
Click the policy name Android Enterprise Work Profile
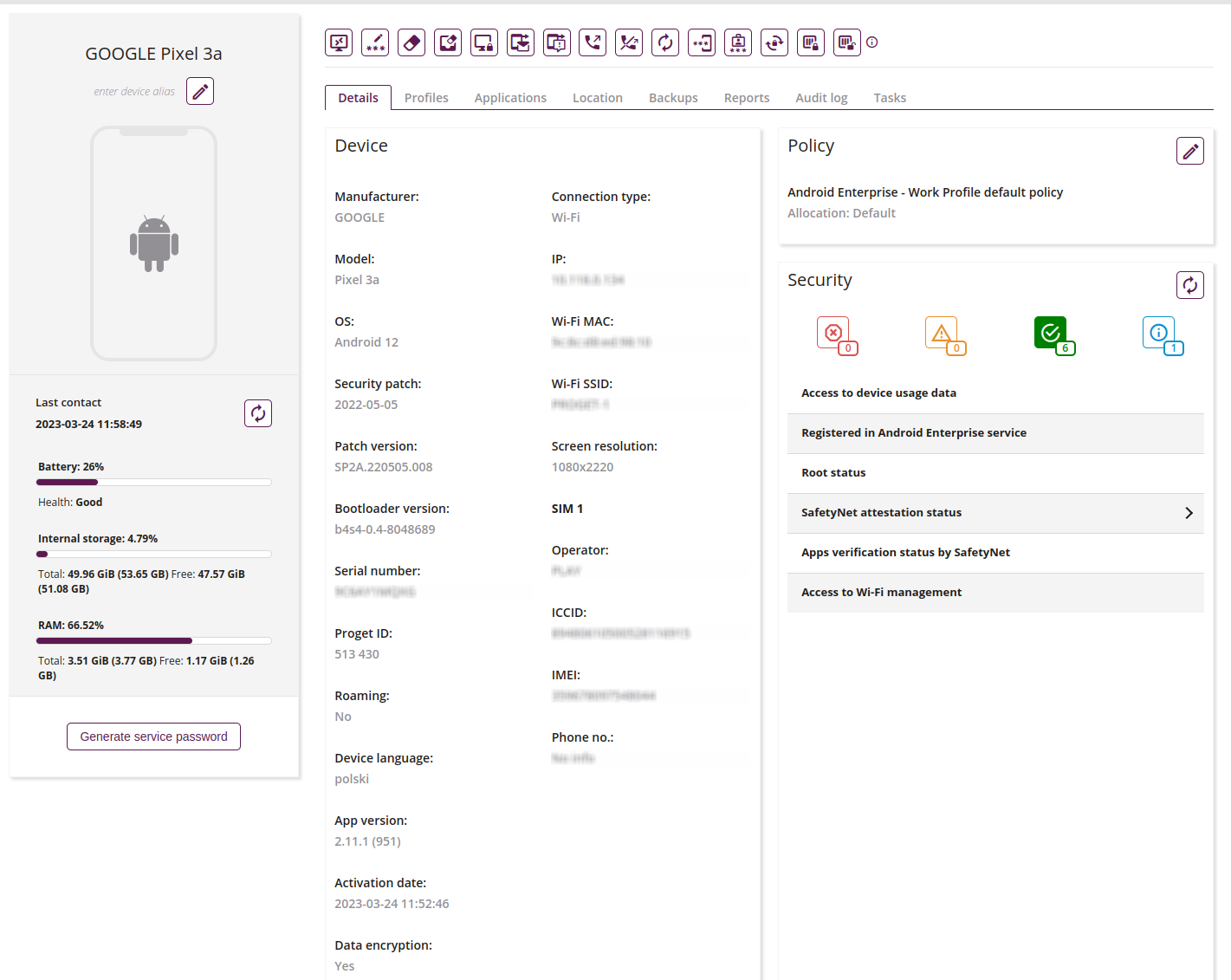point(925,192)
